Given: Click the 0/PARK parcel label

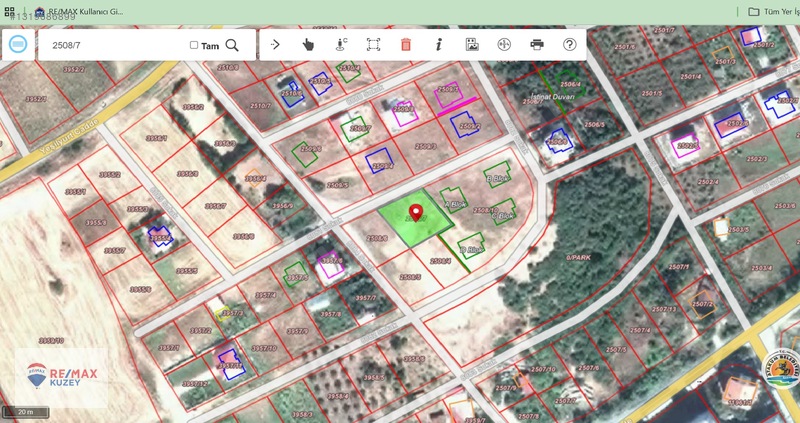Looking at the screenshot, I should point(579,258).
